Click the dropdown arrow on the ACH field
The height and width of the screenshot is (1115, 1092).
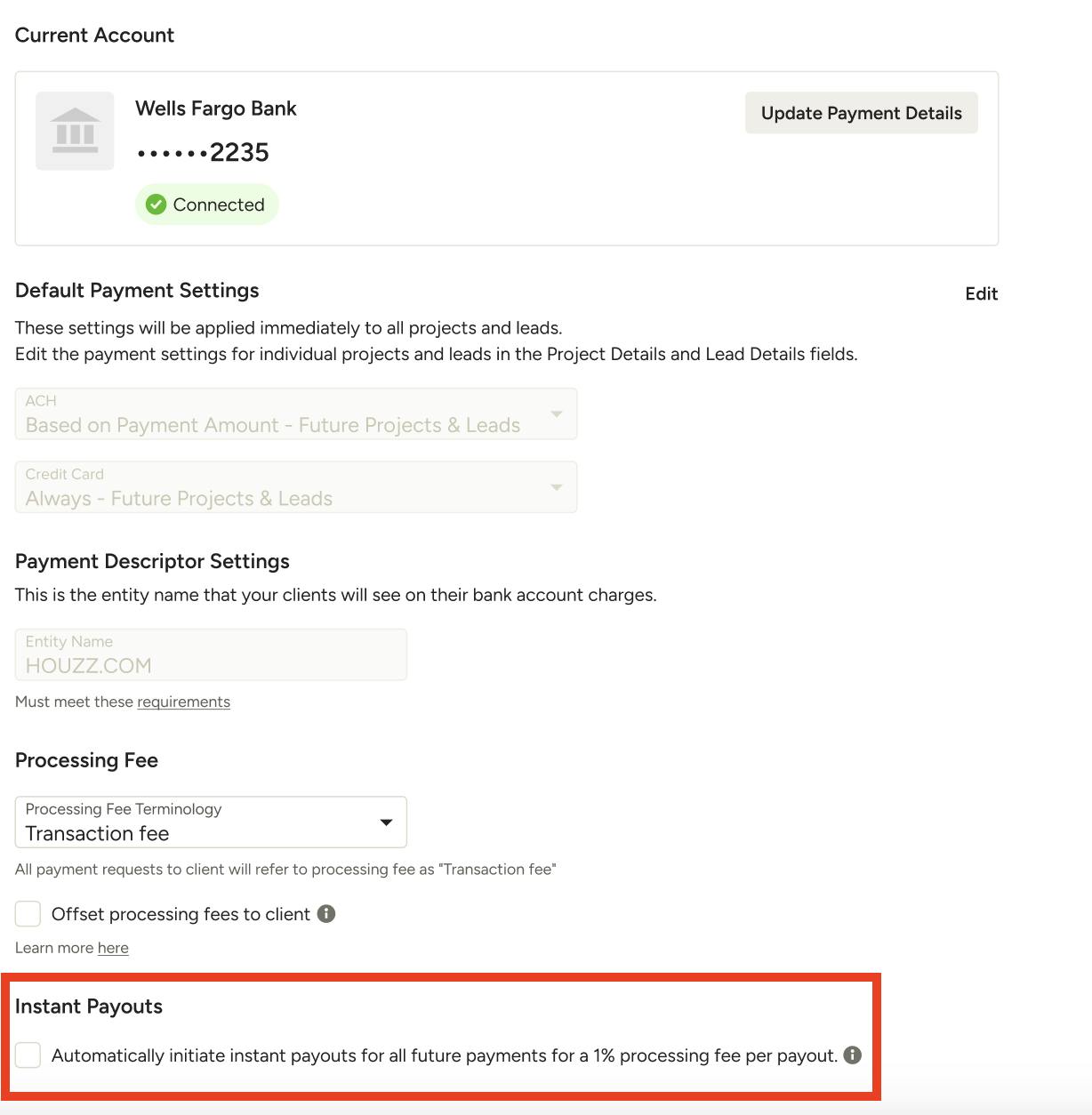pyautogui.click(x=557, y=413)
